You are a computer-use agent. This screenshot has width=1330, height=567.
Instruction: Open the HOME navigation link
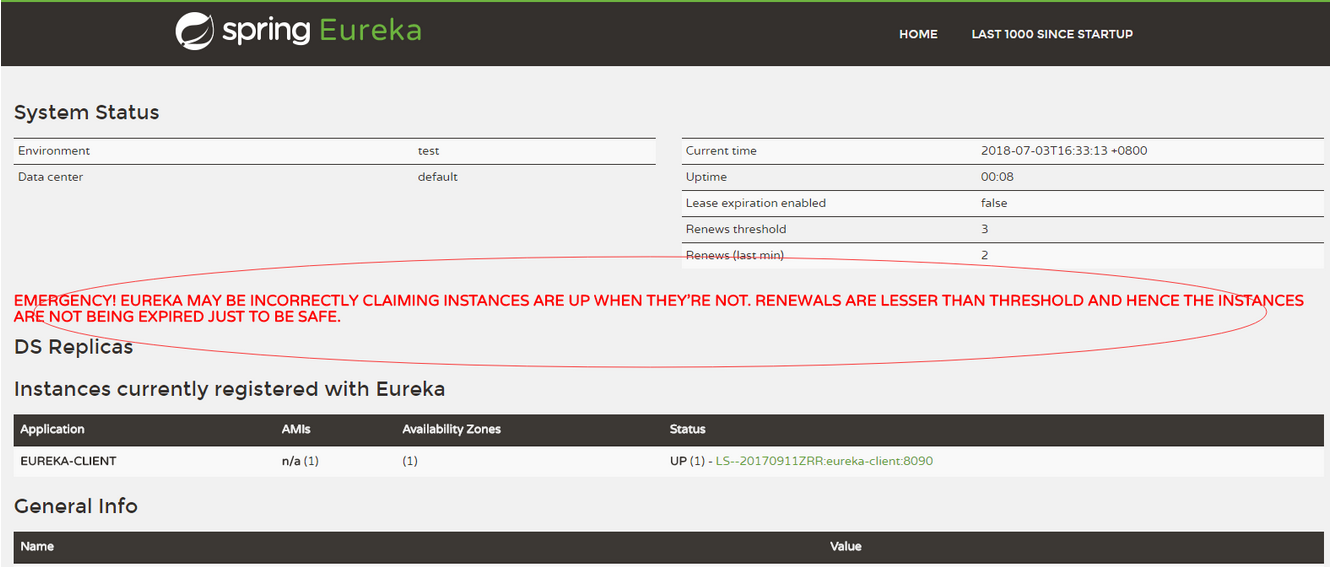pyautogui.click(x=918, y=34)
